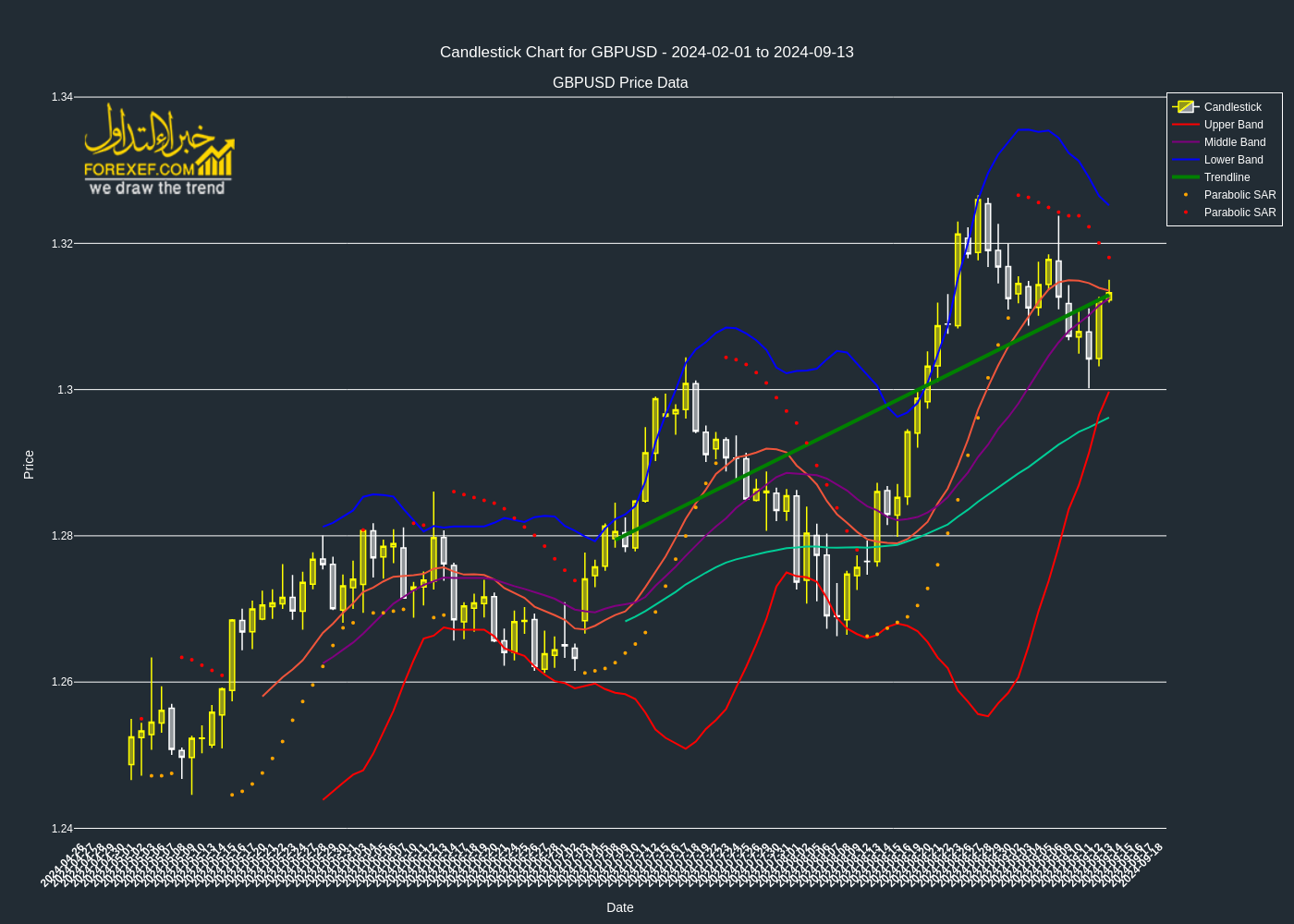Hide the Middle Band via its legend label
This screenshot has width=1294, height=924.
(1235, 142)
